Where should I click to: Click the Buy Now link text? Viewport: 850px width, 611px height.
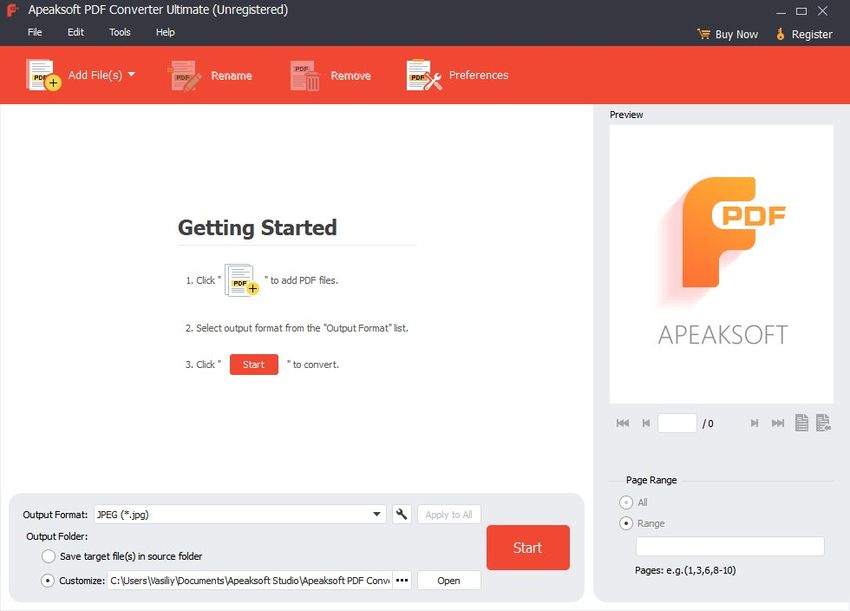[736, 34]
